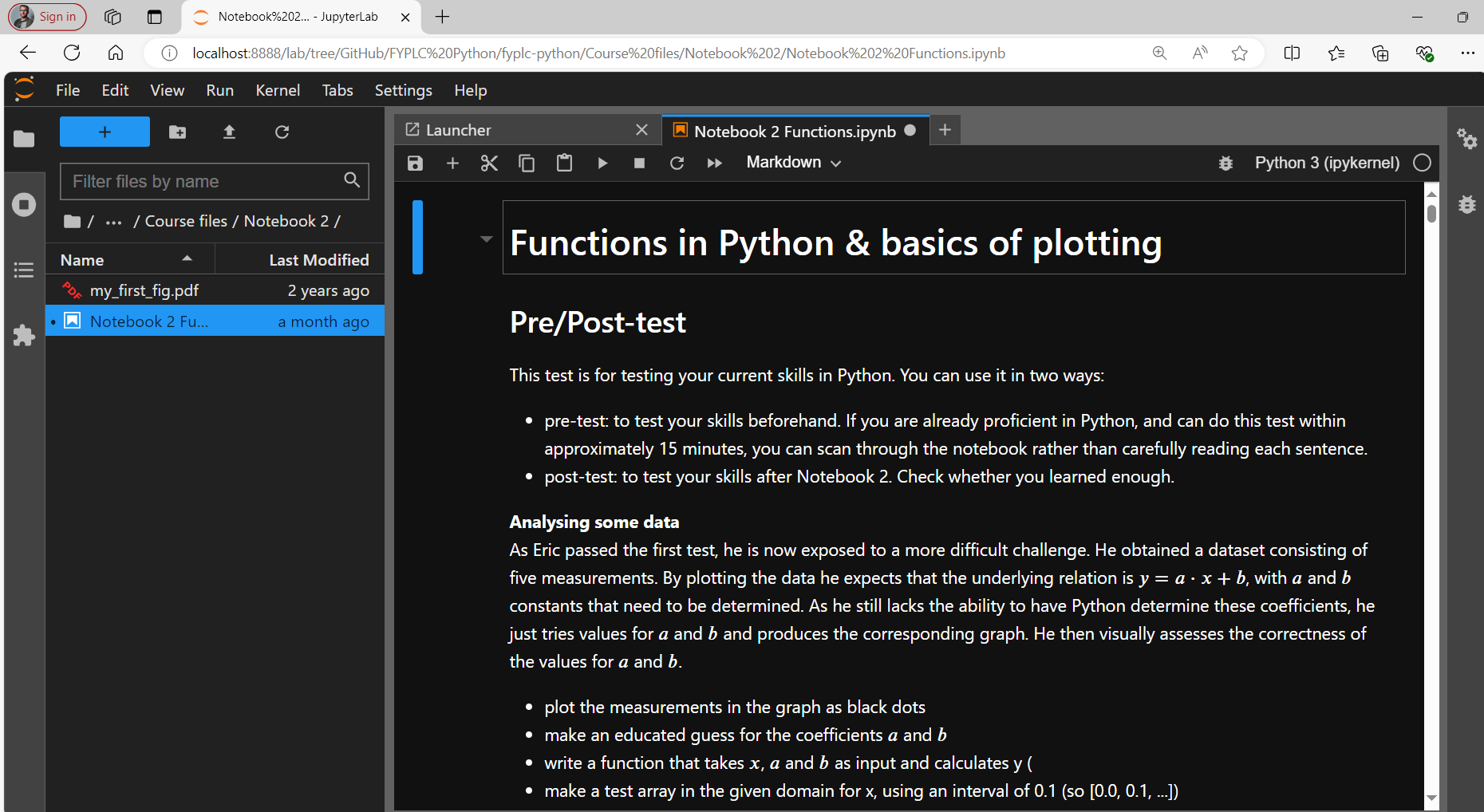Screen dimensions: 1484x812
Task: Cut the selected cell using scissors icon
Action: [489, 164]
